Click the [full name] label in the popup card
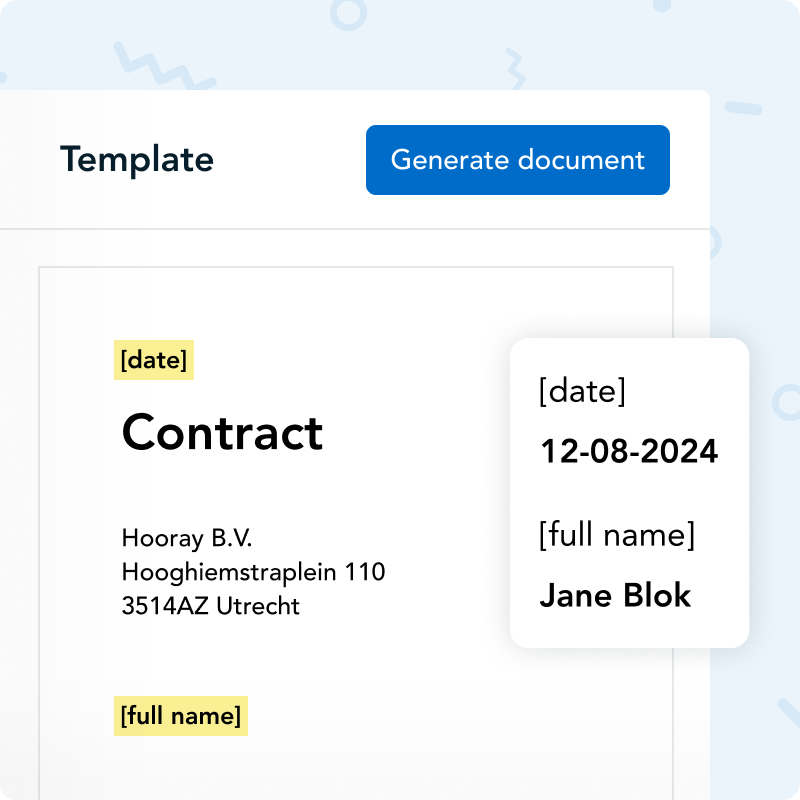800x800 pixels. 616,535
